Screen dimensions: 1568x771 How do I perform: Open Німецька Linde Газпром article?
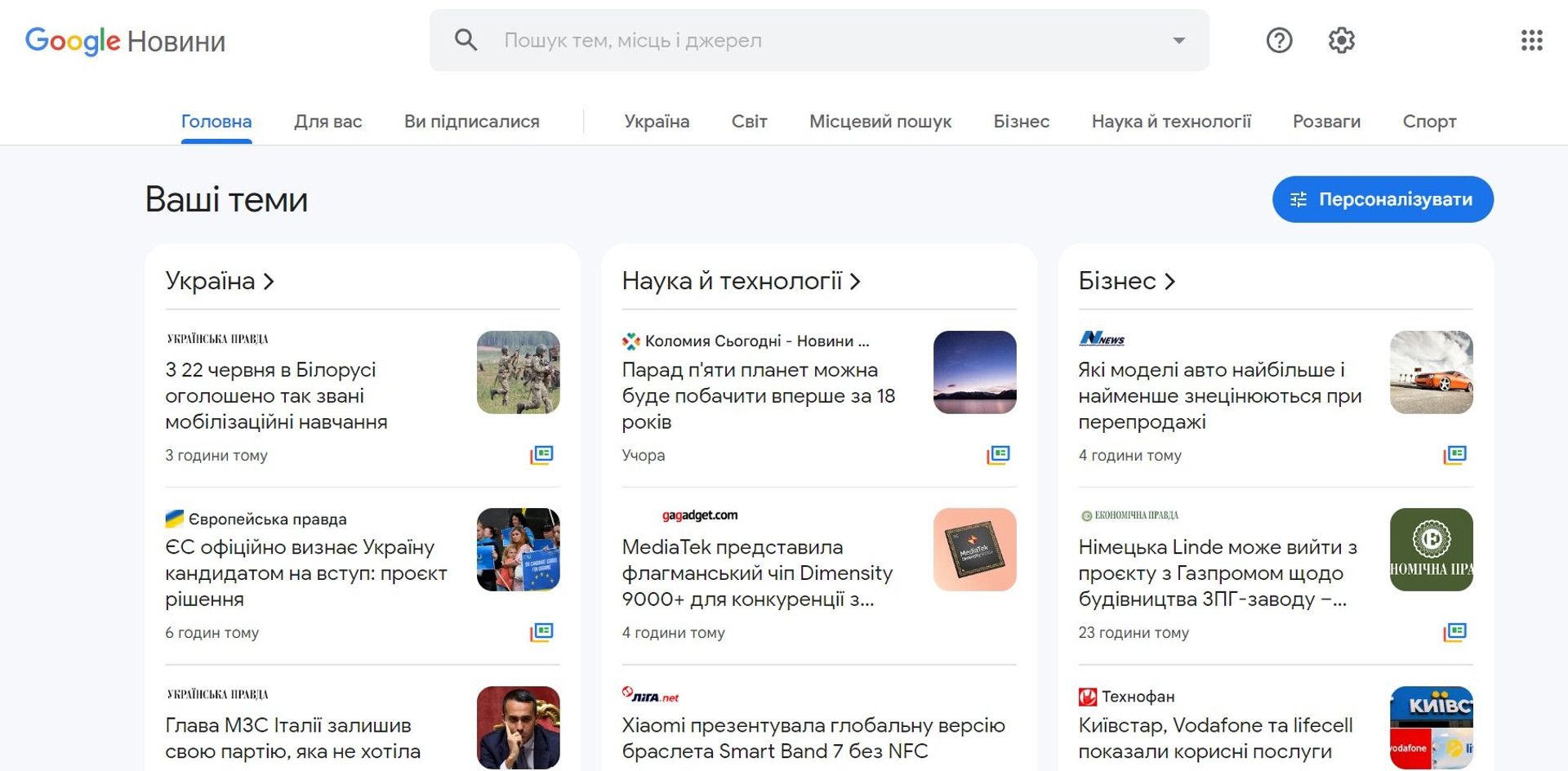[1218, 573]
